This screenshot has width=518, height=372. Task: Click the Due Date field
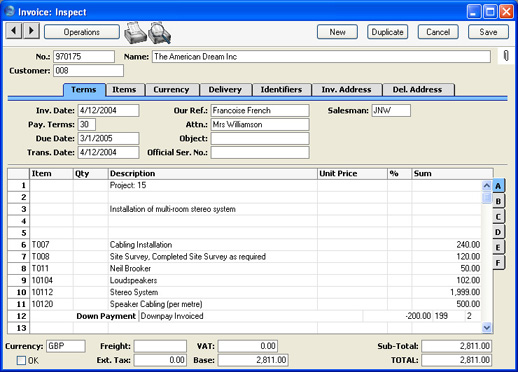click(108, 138)
